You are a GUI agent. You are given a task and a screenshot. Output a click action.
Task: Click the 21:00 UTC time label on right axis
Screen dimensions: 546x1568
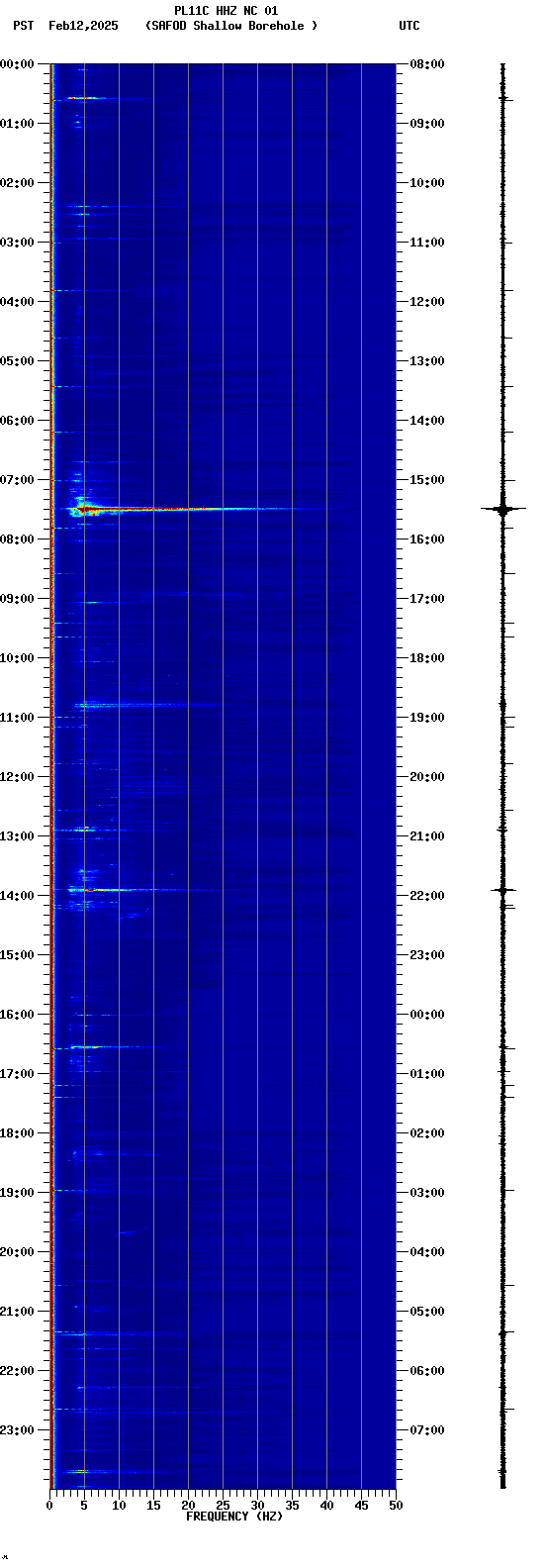427,836
